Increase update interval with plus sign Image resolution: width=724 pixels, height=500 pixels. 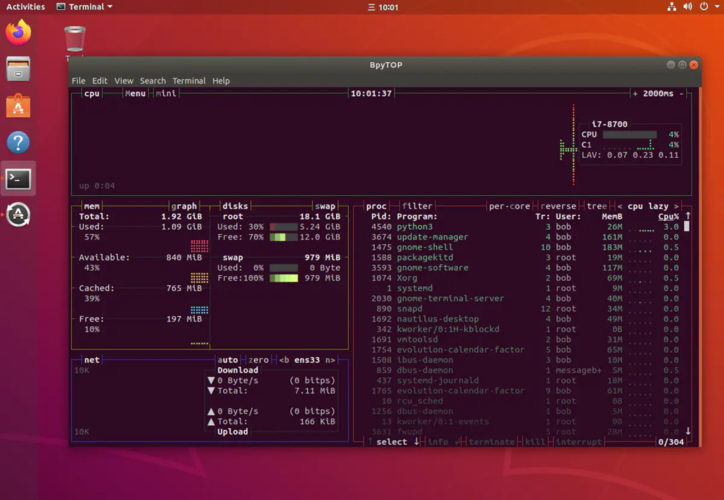635,93
